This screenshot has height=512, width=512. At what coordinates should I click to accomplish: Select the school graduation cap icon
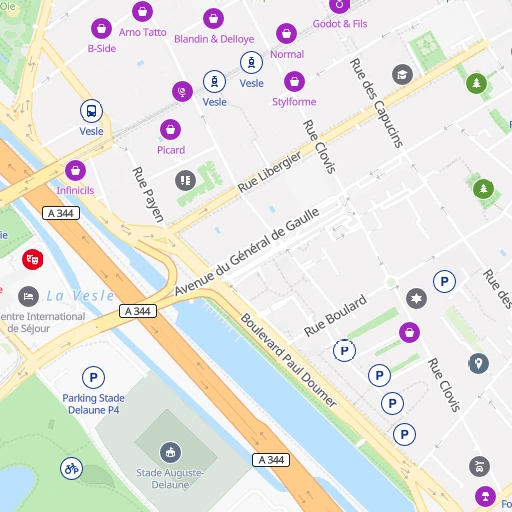[402, 74]
